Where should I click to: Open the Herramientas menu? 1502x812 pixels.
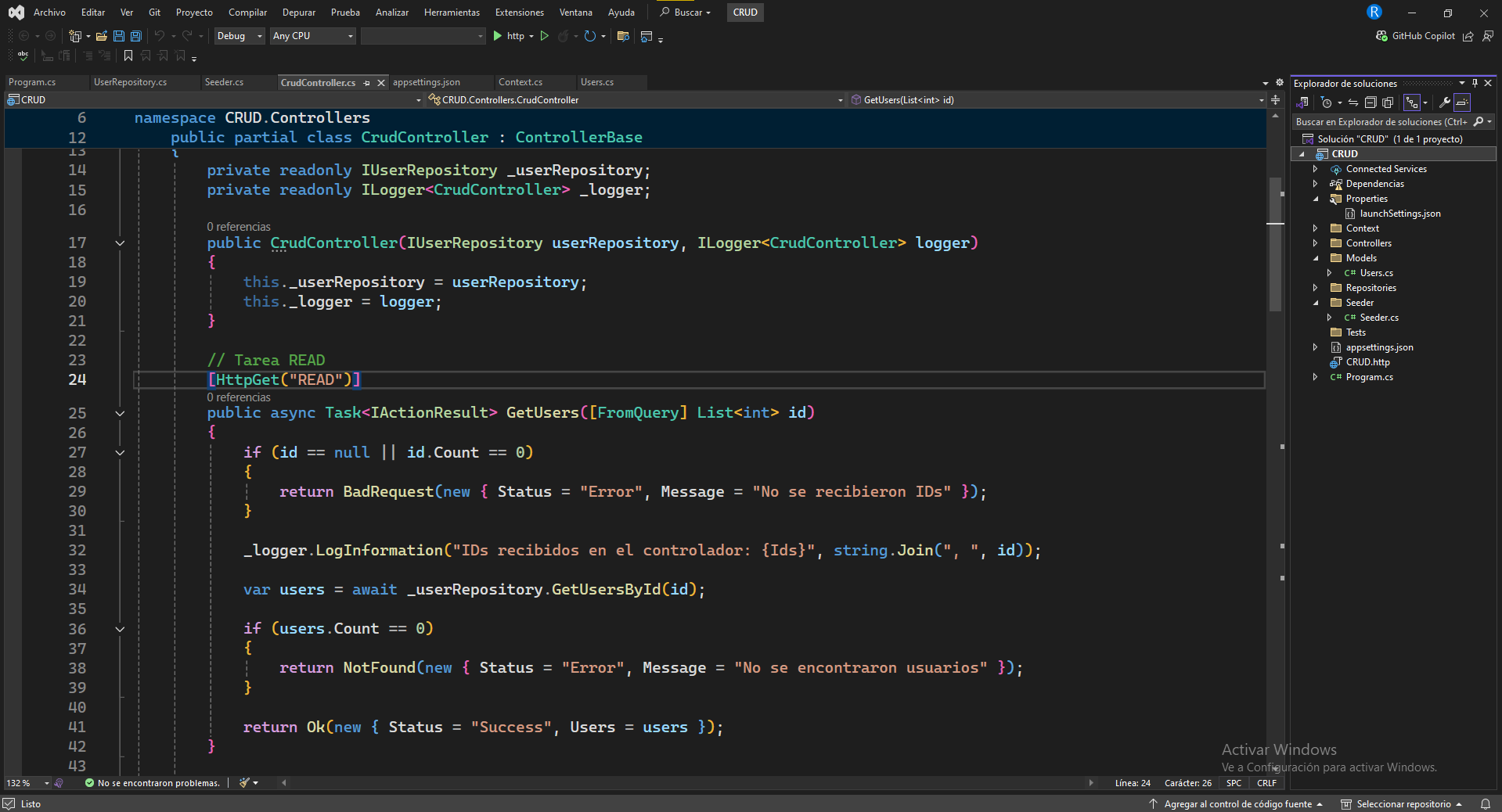452,13
